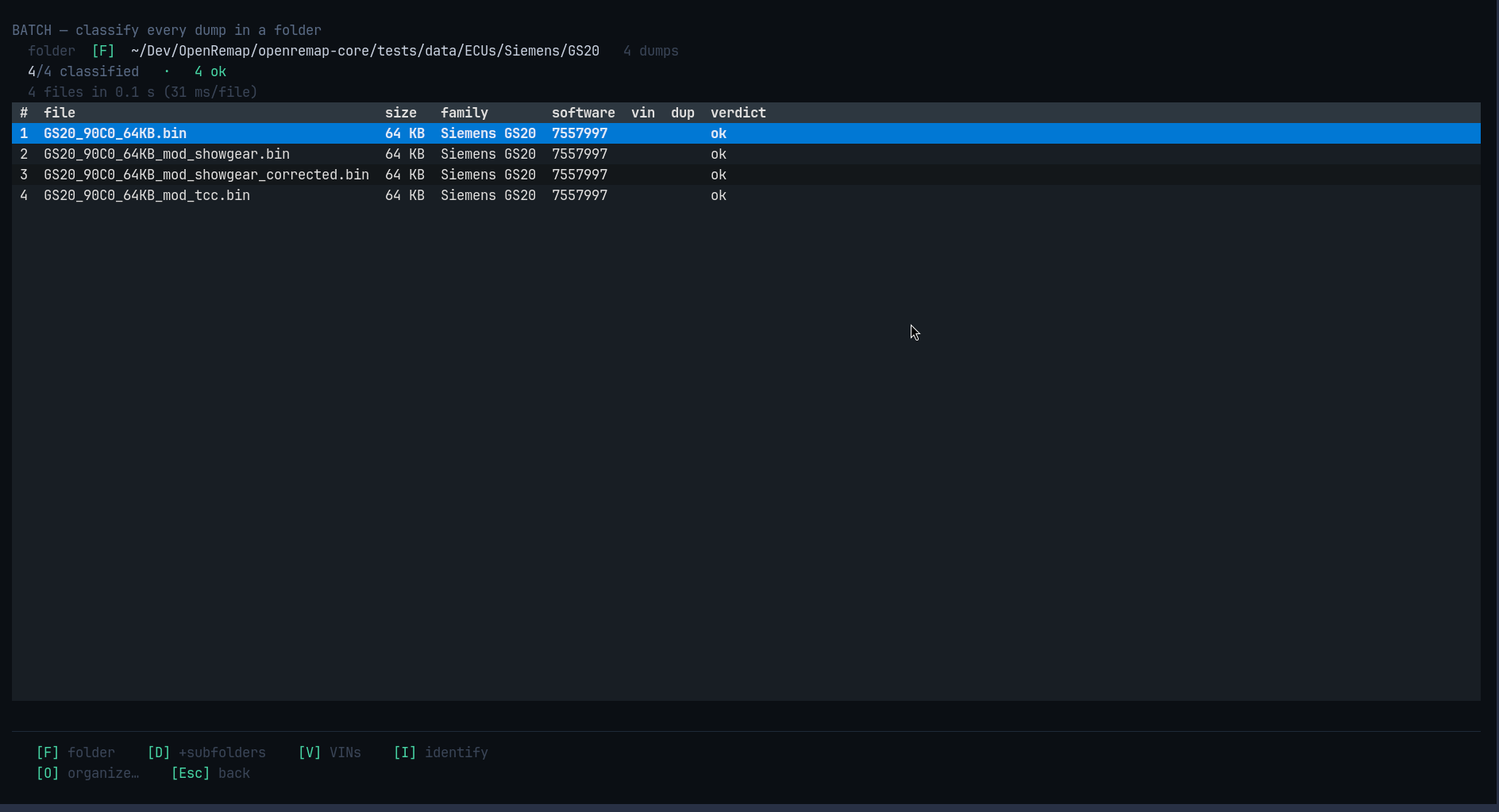
Task: Run the [I] identify command
Action: pos(441,752)
